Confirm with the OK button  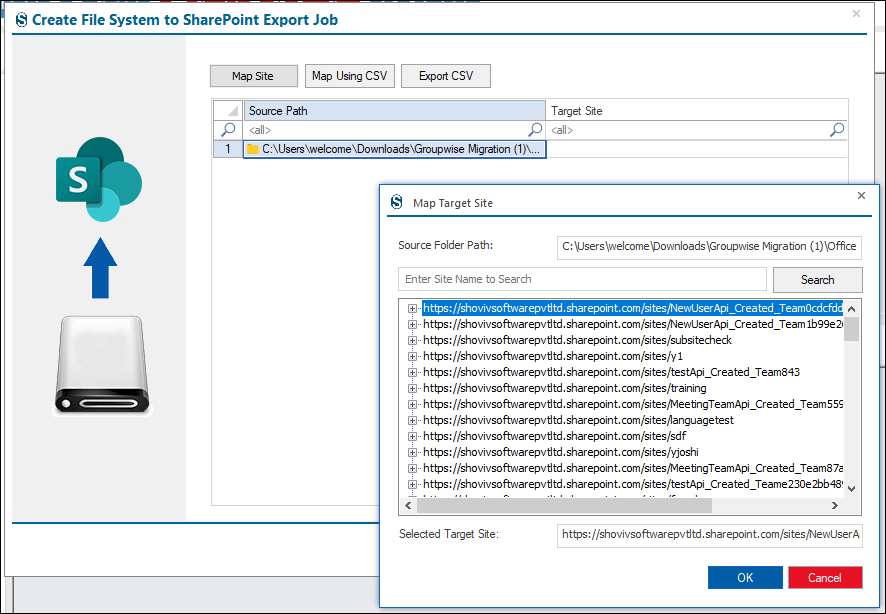tap(745, 577)
